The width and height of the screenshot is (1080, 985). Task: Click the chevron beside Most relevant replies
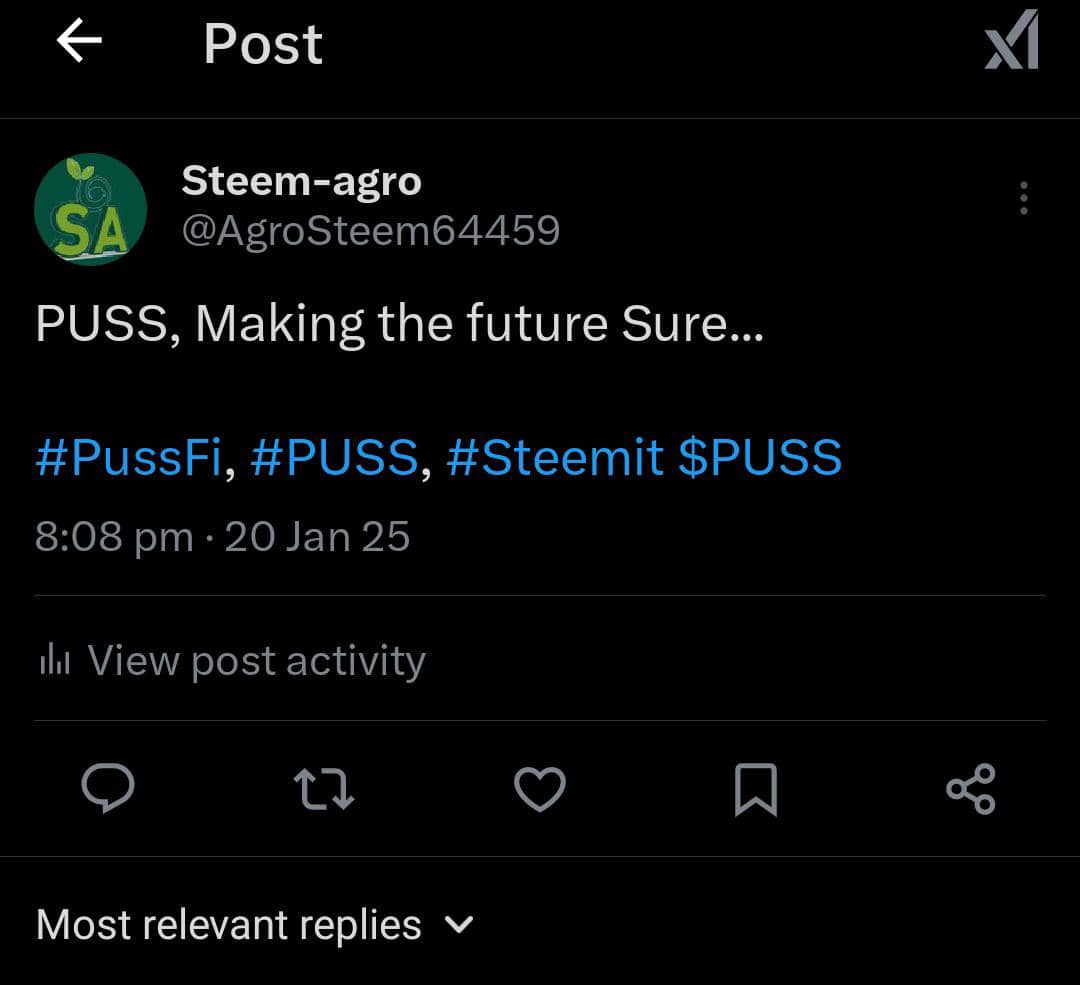click(x=458, y=924)
